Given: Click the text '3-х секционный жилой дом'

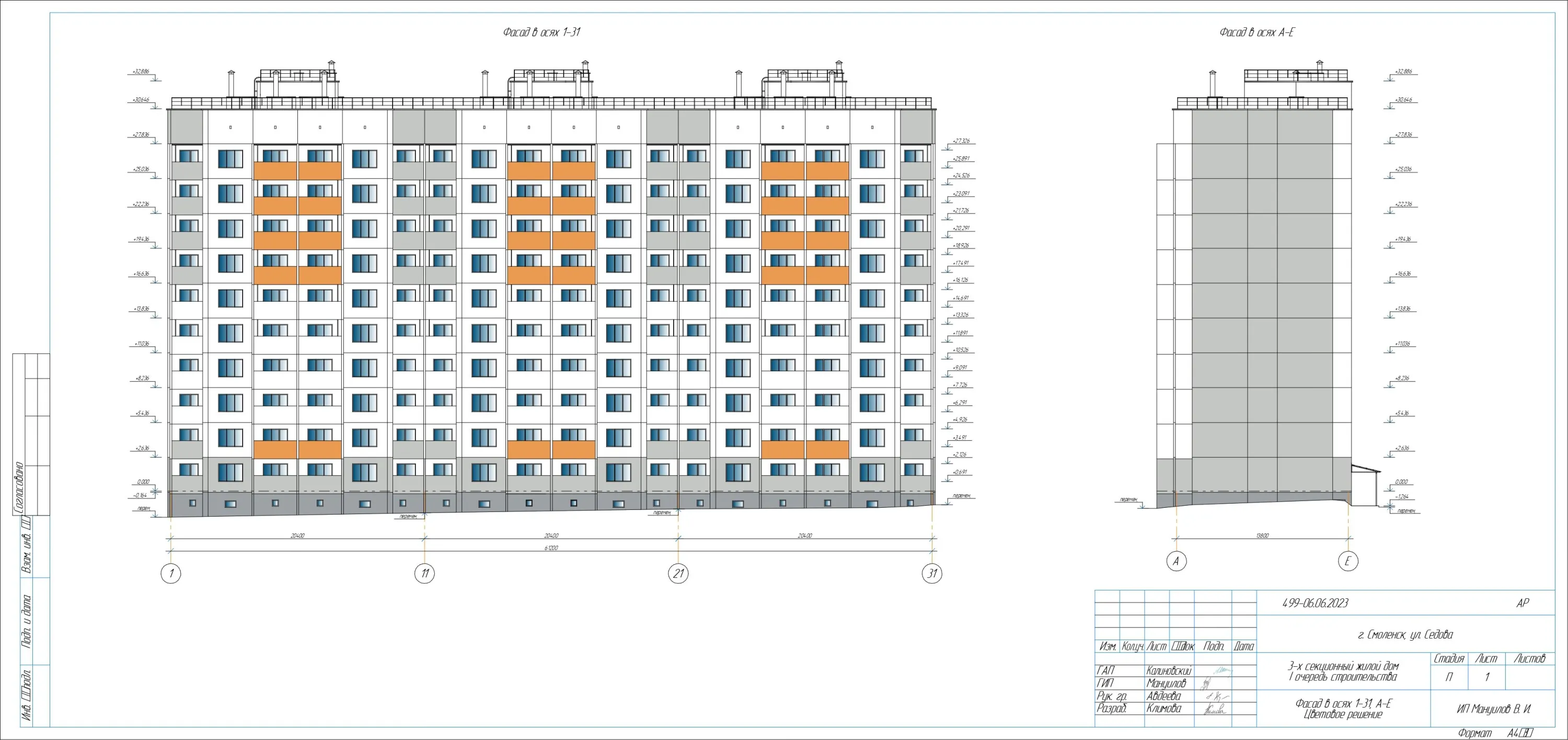Looking at the screenshot, I should pos(1343,666).
